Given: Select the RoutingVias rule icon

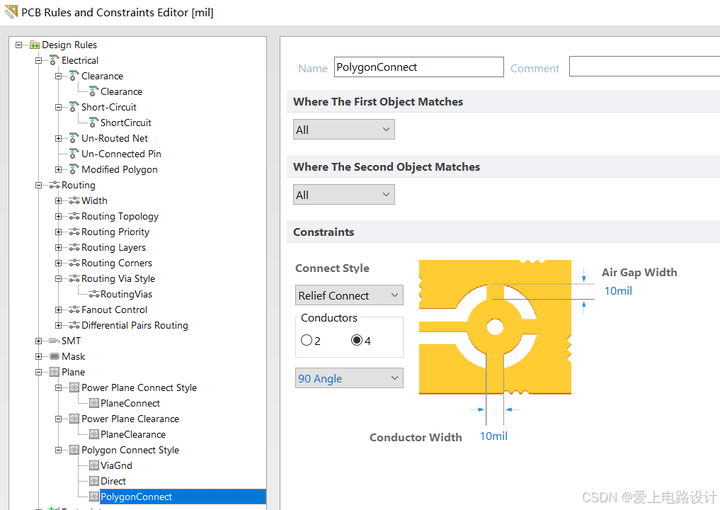Looking at the screenshot, I should point(94,294).
